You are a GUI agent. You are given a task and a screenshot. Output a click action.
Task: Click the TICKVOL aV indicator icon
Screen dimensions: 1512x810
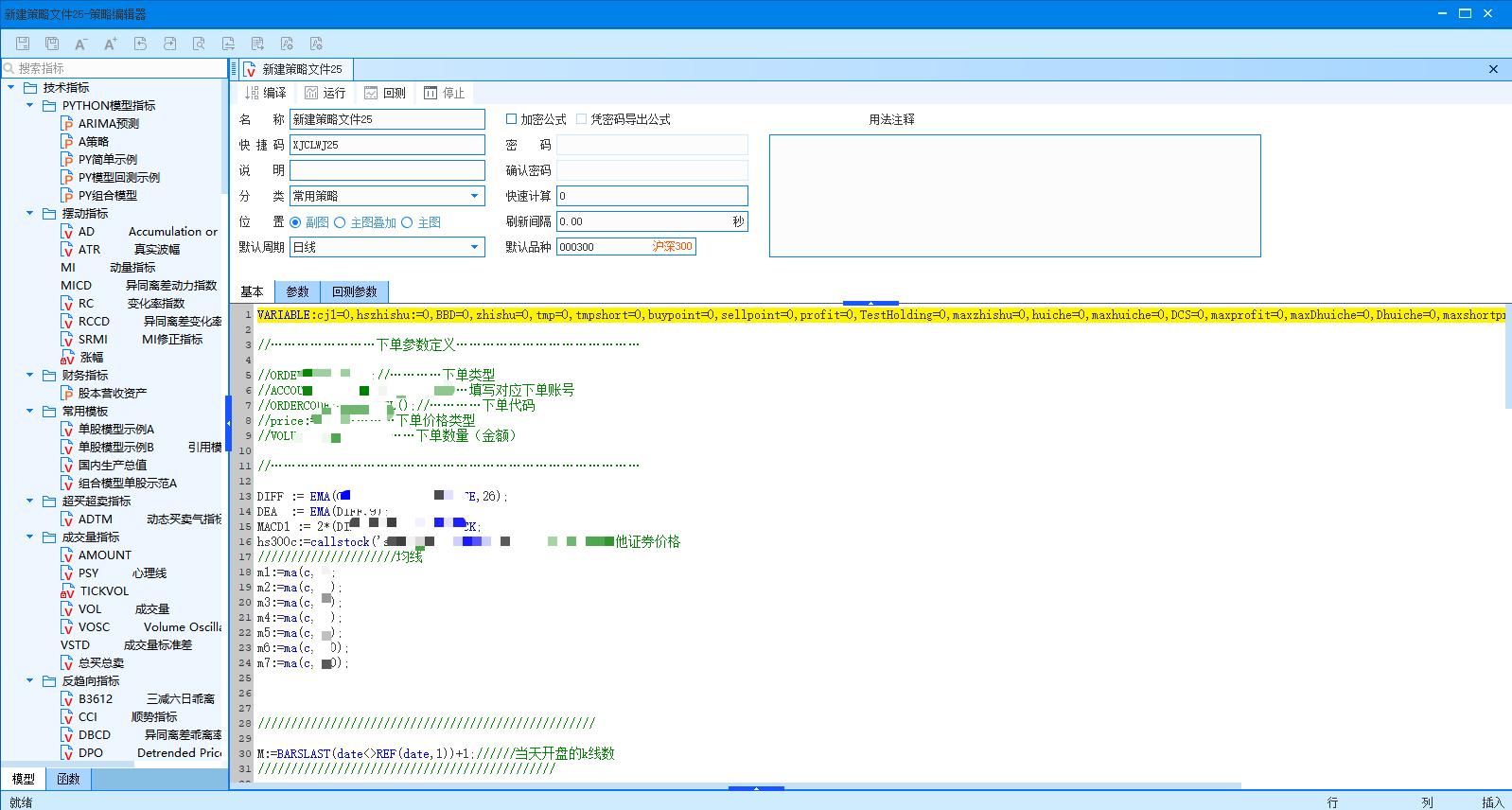point(67,591)
